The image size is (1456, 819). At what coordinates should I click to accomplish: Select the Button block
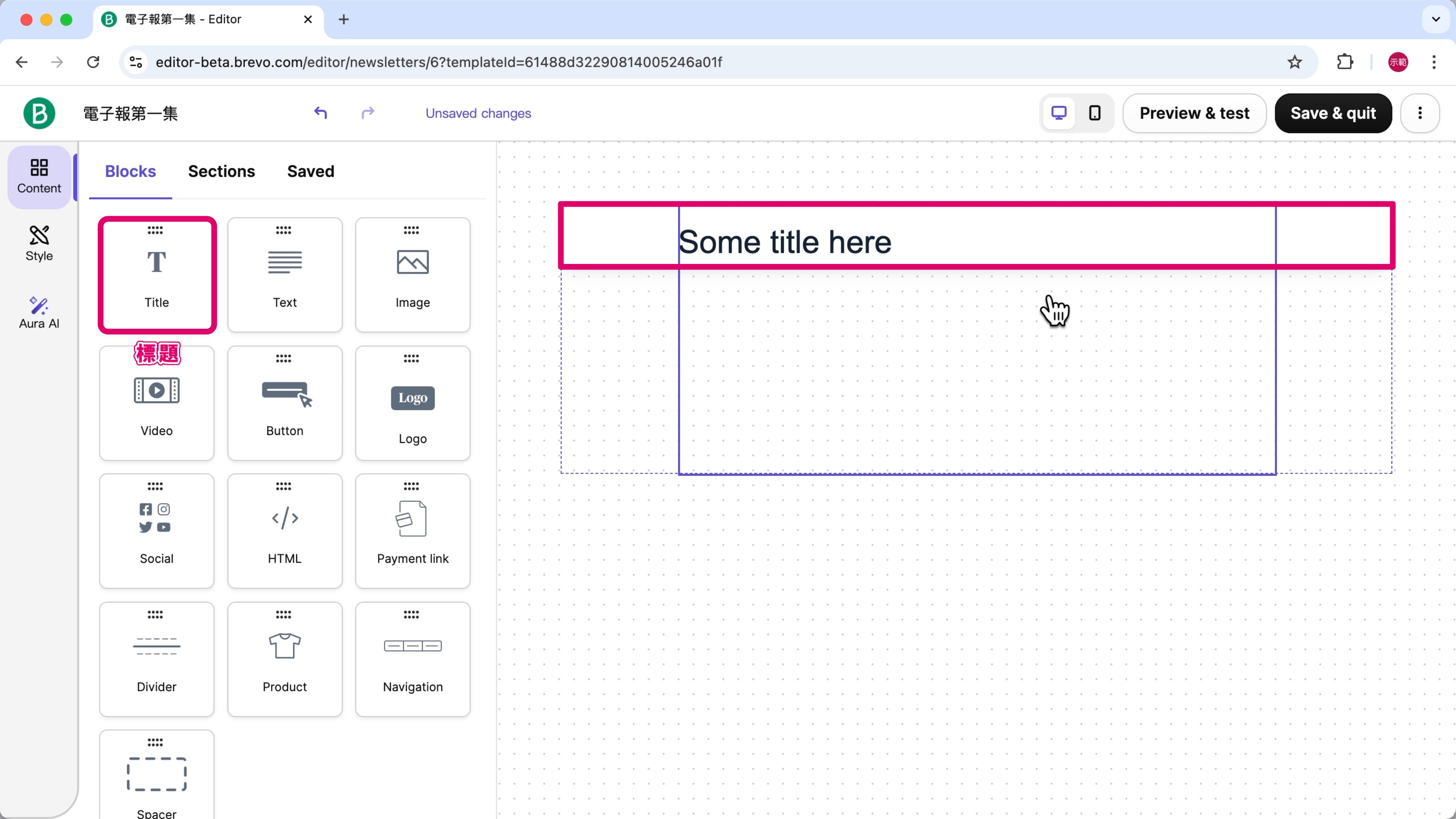point(284,402)
